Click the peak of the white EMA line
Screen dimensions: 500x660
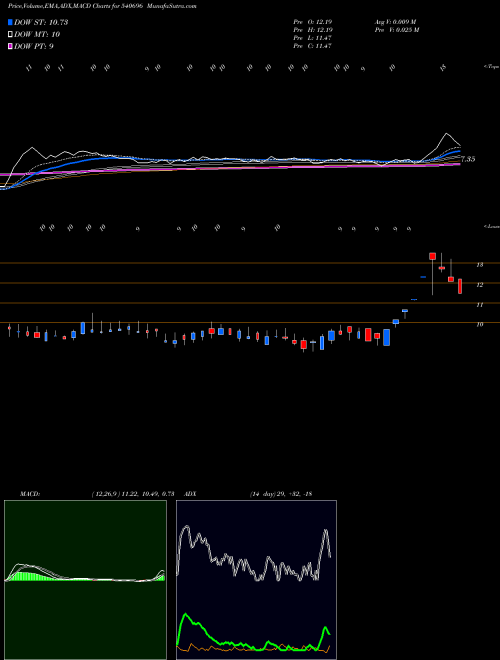tap(446, 134)
